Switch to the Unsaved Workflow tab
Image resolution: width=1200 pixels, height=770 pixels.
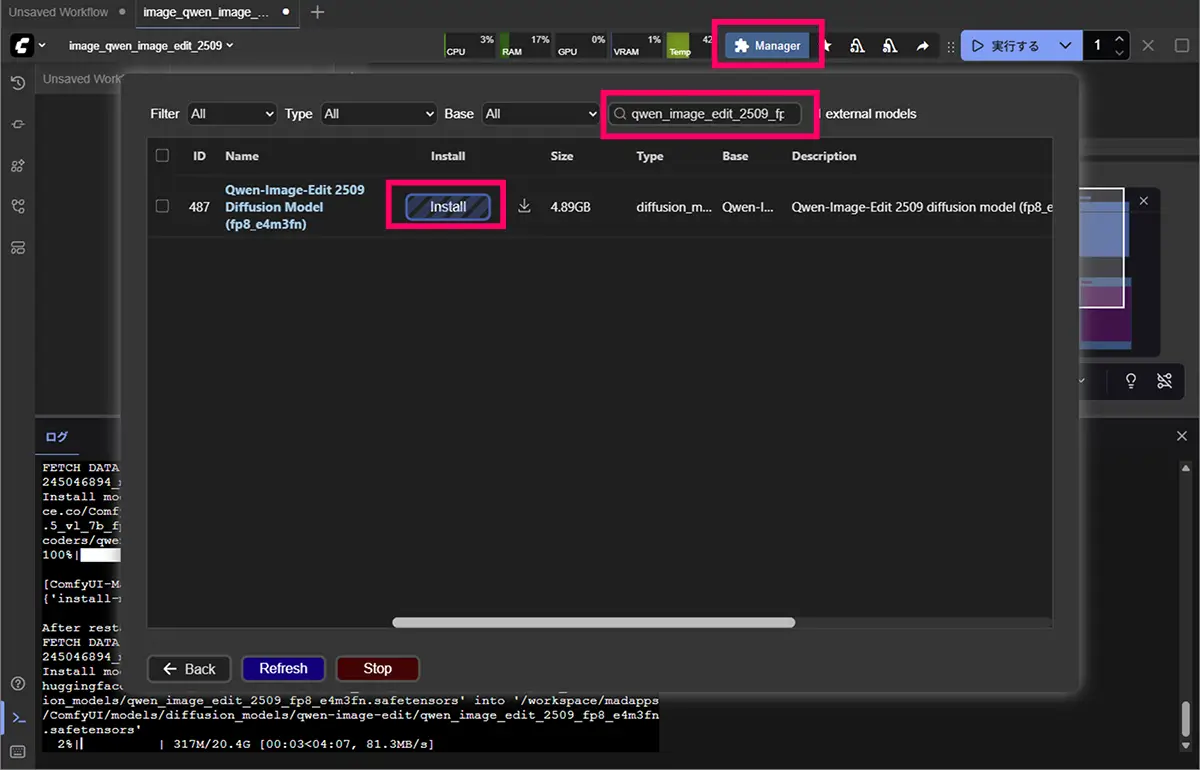click(x=60, y=12)
